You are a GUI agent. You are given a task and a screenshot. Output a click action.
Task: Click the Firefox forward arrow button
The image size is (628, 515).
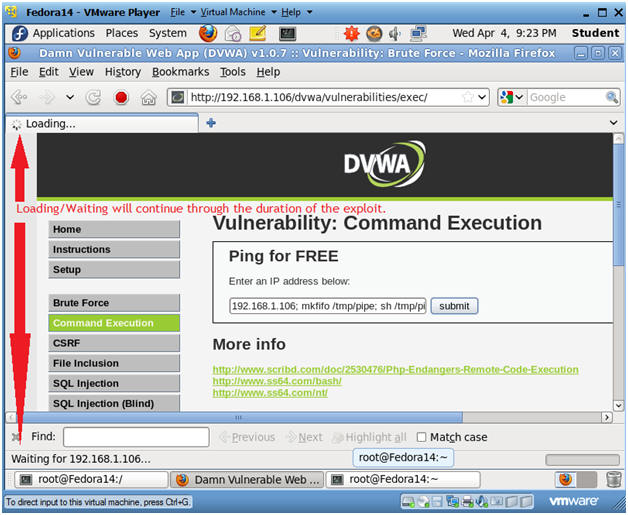coord(48,97)
